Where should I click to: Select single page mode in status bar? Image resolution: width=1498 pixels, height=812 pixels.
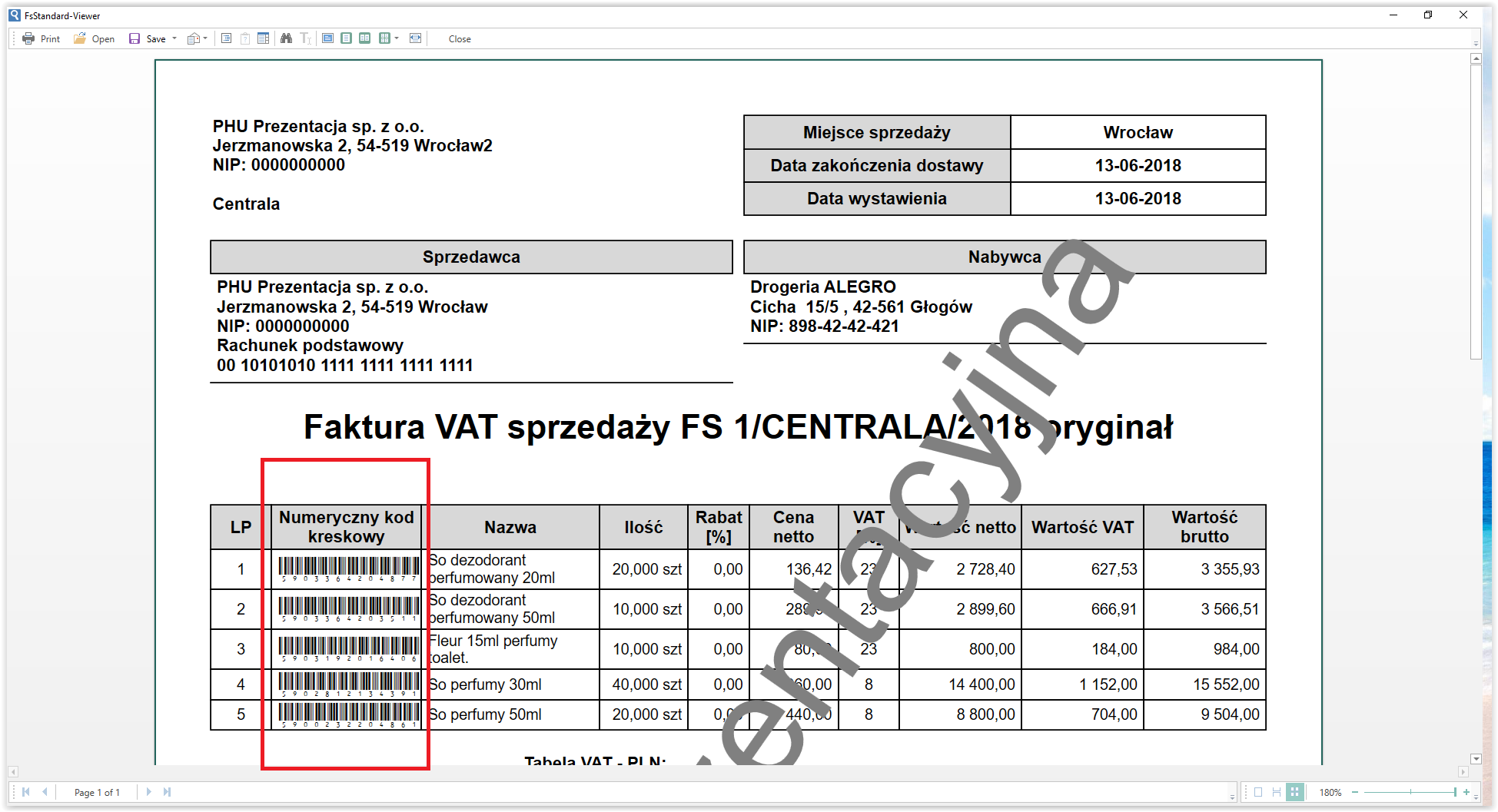1258,792
